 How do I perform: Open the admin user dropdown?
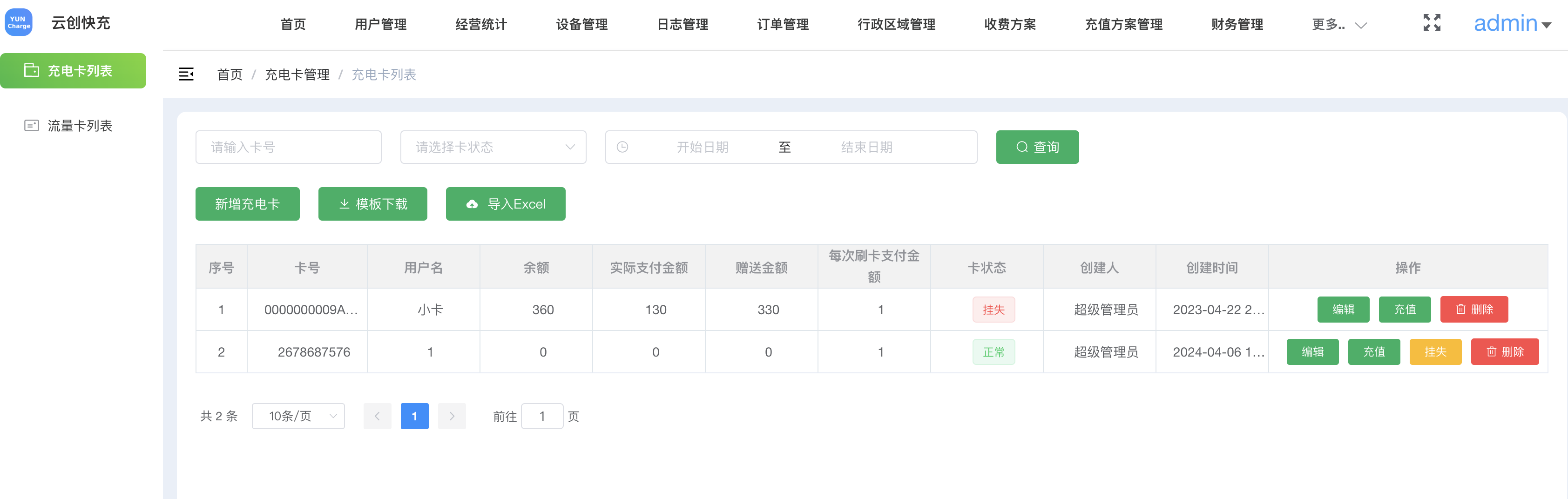click(x=1512, y=23)
